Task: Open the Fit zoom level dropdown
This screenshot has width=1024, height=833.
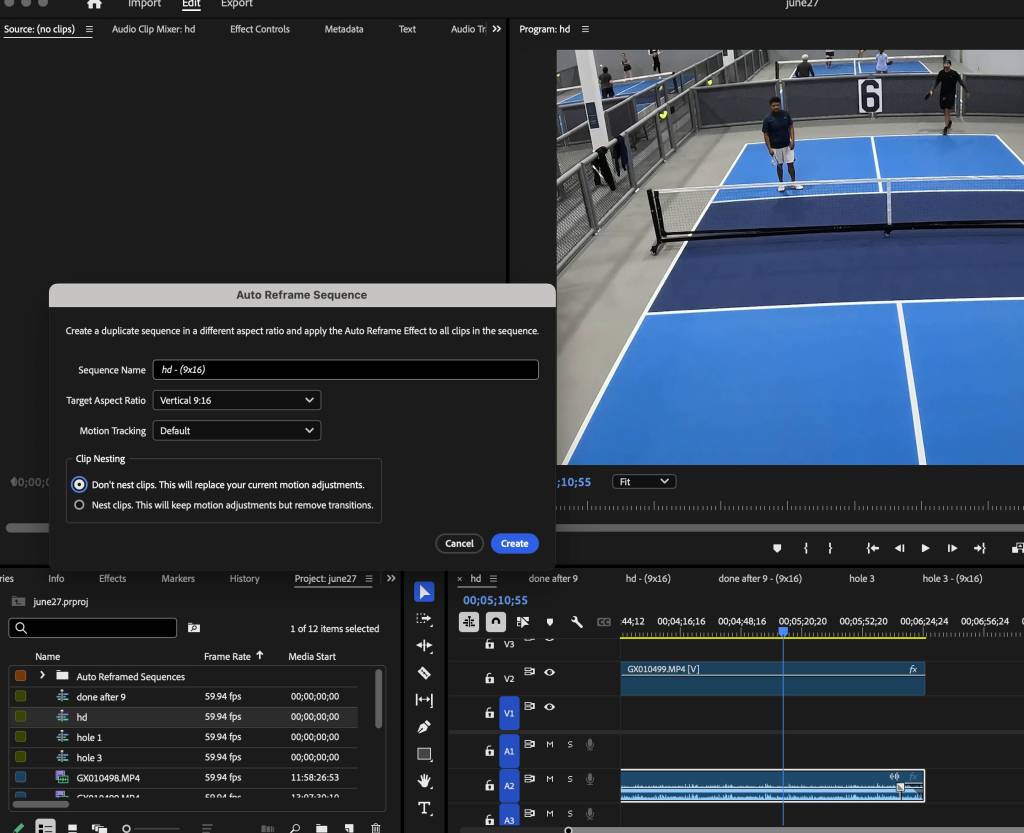Action: coord(644,482)
